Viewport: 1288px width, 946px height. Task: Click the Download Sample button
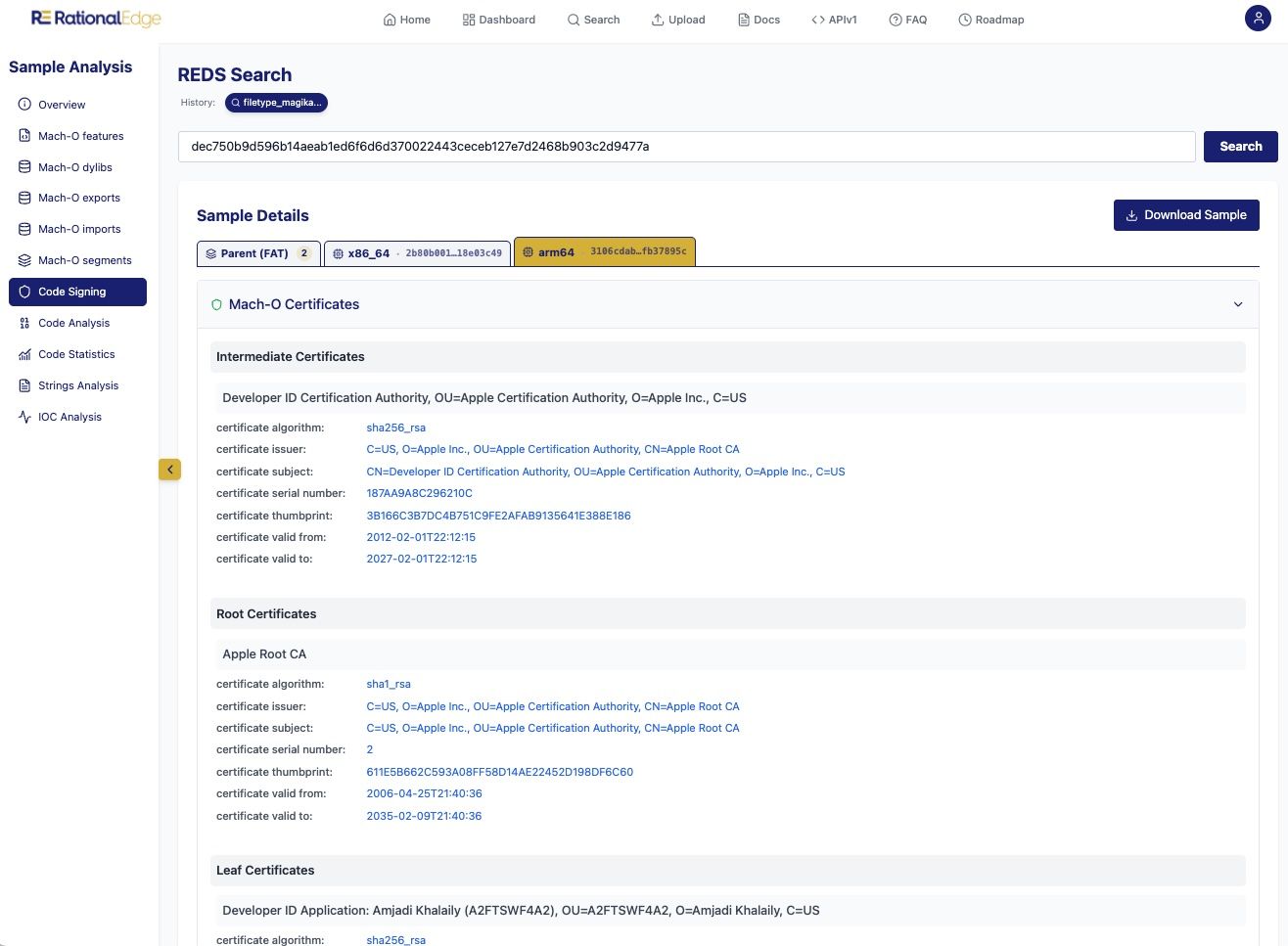click(x=1185, y=215)
